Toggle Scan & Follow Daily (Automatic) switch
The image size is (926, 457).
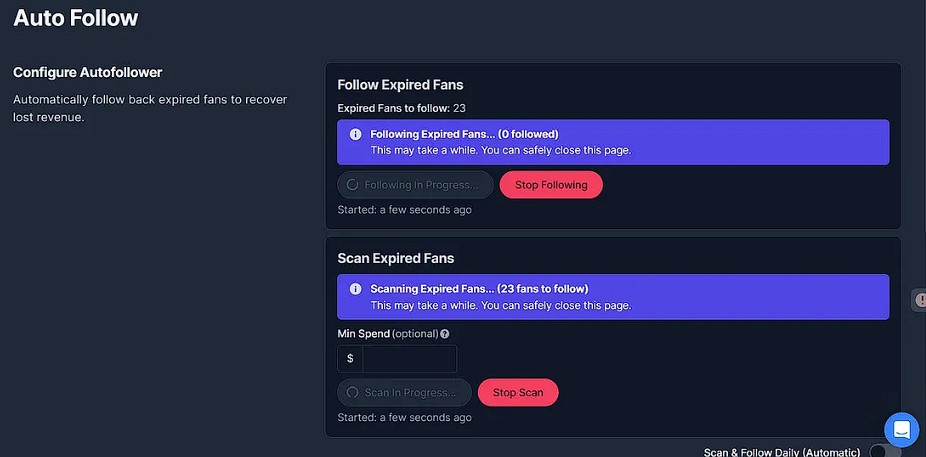pos(878,452)
